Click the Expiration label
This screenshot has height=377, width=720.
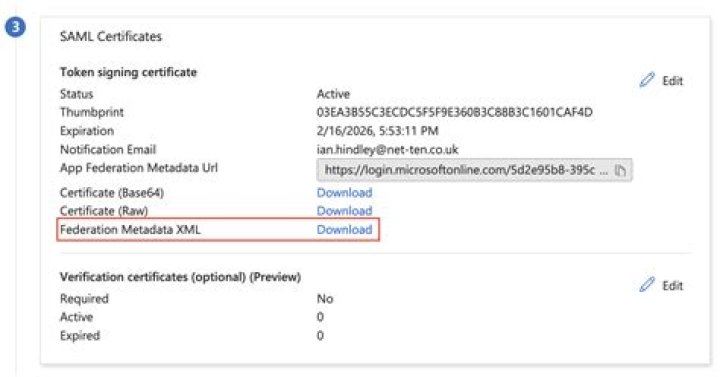[x=87, y=131]
